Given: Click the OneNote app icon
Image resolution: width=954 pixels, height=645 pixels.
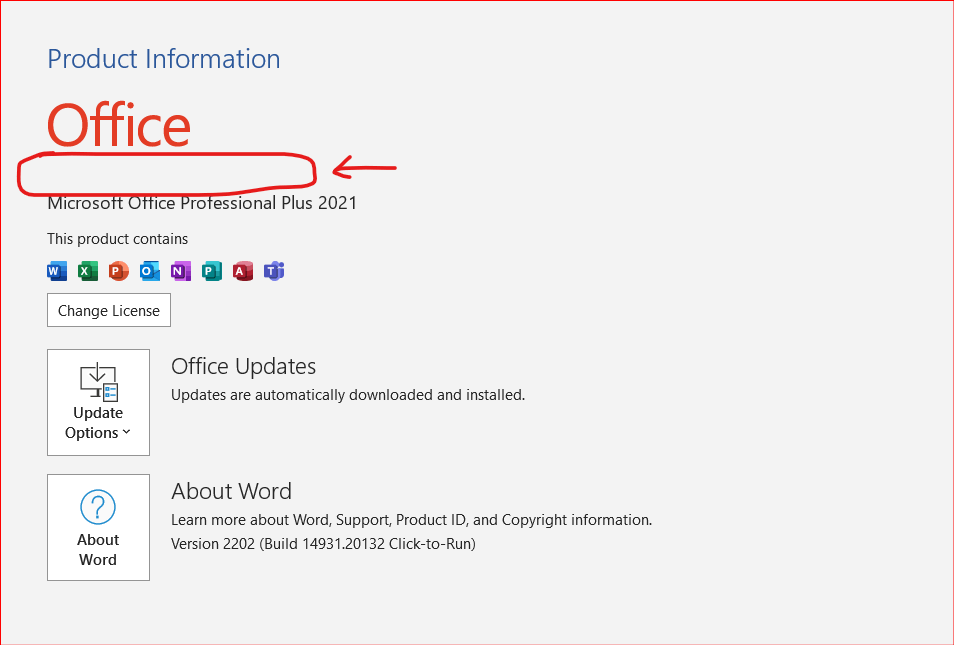Looking at the screenshot, I should pyautogui.click(x=181, y=271).
